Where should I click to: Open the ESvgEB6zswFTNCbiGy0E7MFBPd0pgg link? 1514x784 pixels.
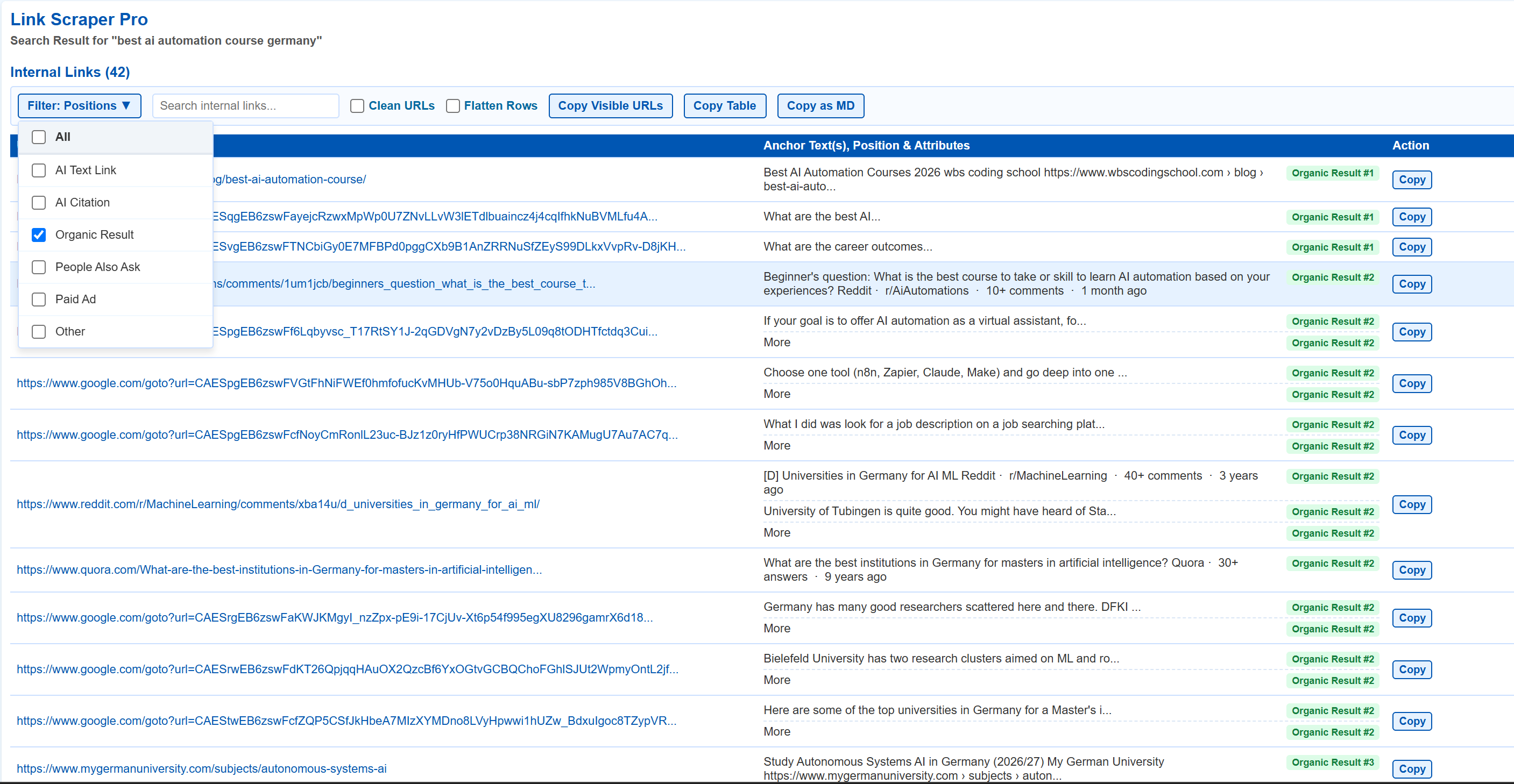click(x=449, y=247)
